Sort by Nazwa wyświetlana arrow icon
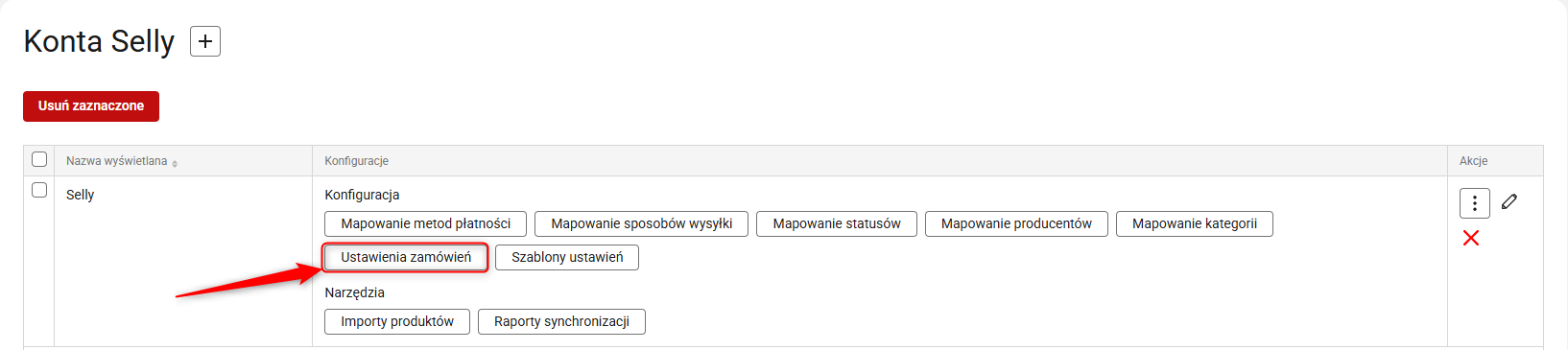The image size is (1568, 350). tap(175, 163)
